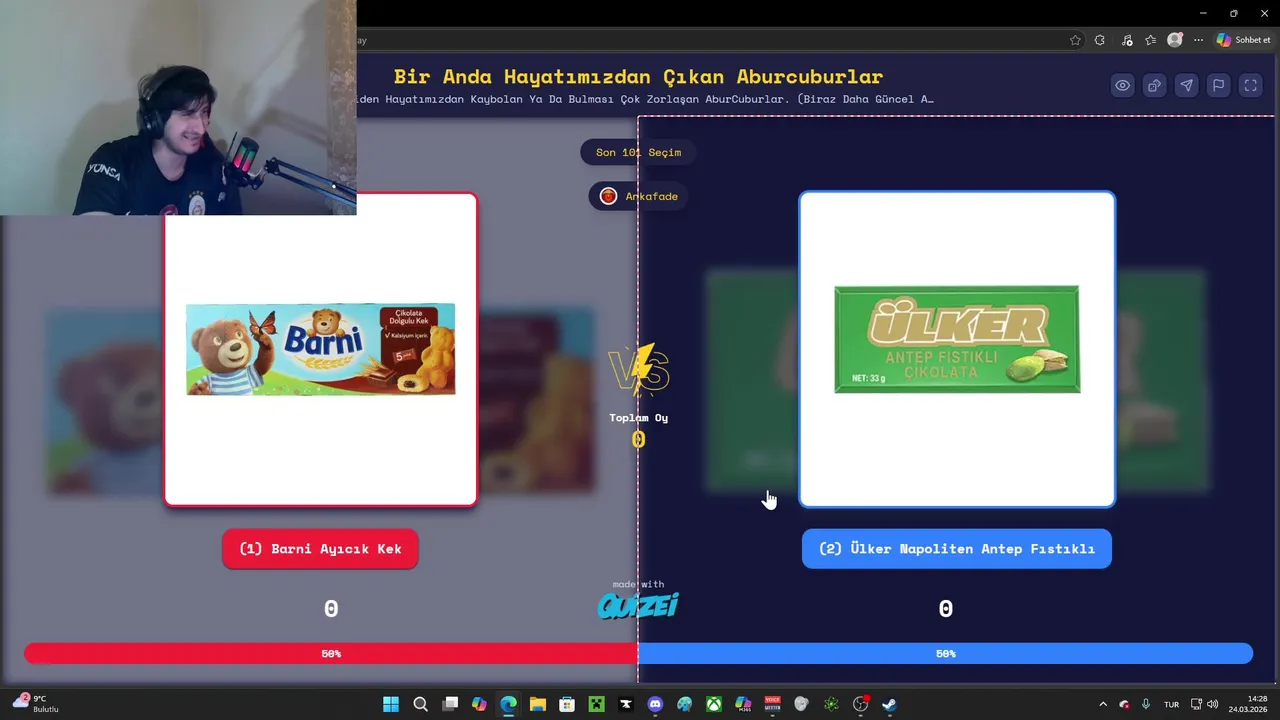Open Xbox app from taskbar

coord(713,704)
